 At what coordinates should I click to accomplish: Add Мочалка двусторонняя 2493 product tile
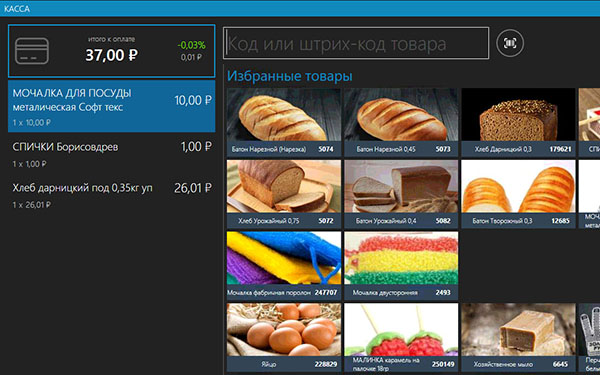pyautogui.click(x=401, y=266)
